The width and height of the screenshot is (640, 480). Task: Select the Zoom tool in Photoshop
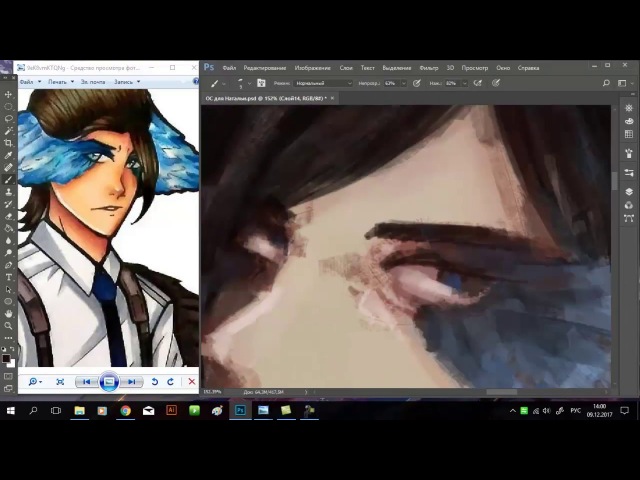click(8, 326)
